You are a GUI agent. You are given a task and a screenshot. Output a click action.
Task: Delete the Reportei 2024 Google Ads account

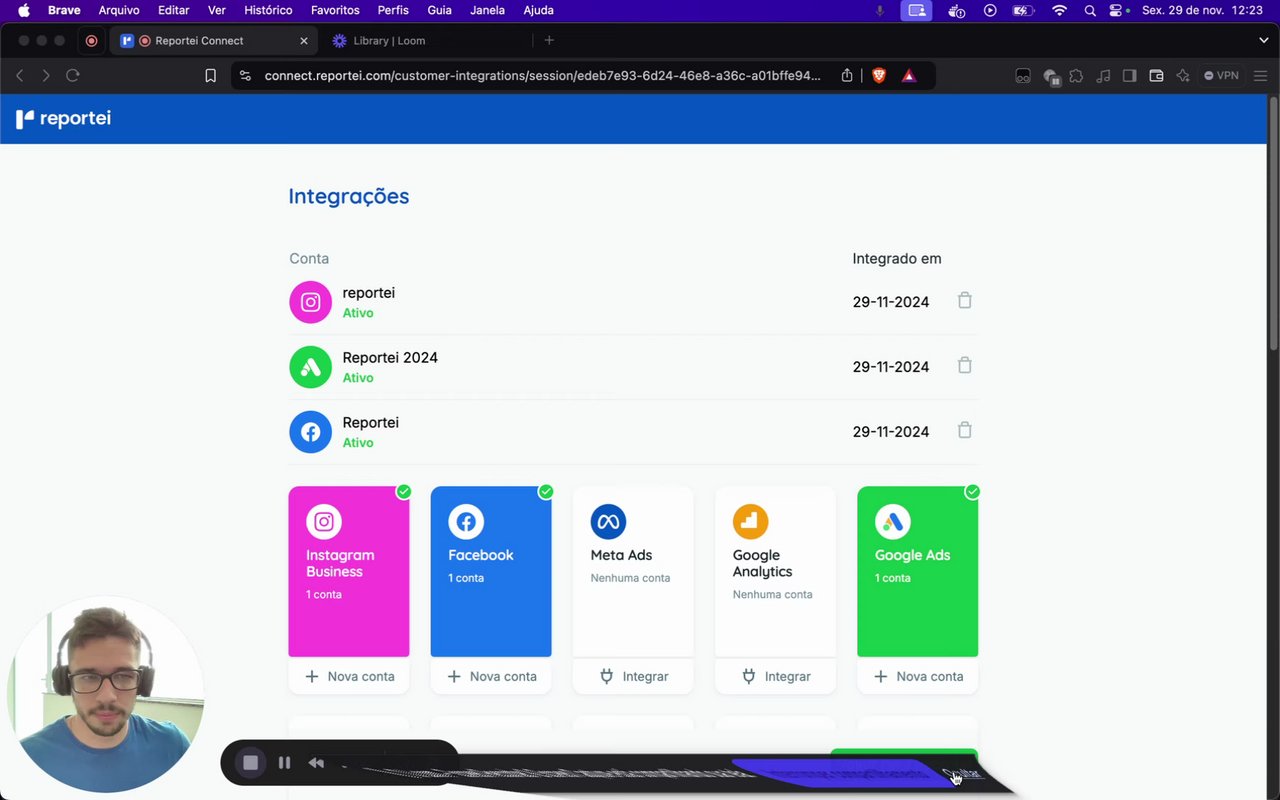point(964,365)
